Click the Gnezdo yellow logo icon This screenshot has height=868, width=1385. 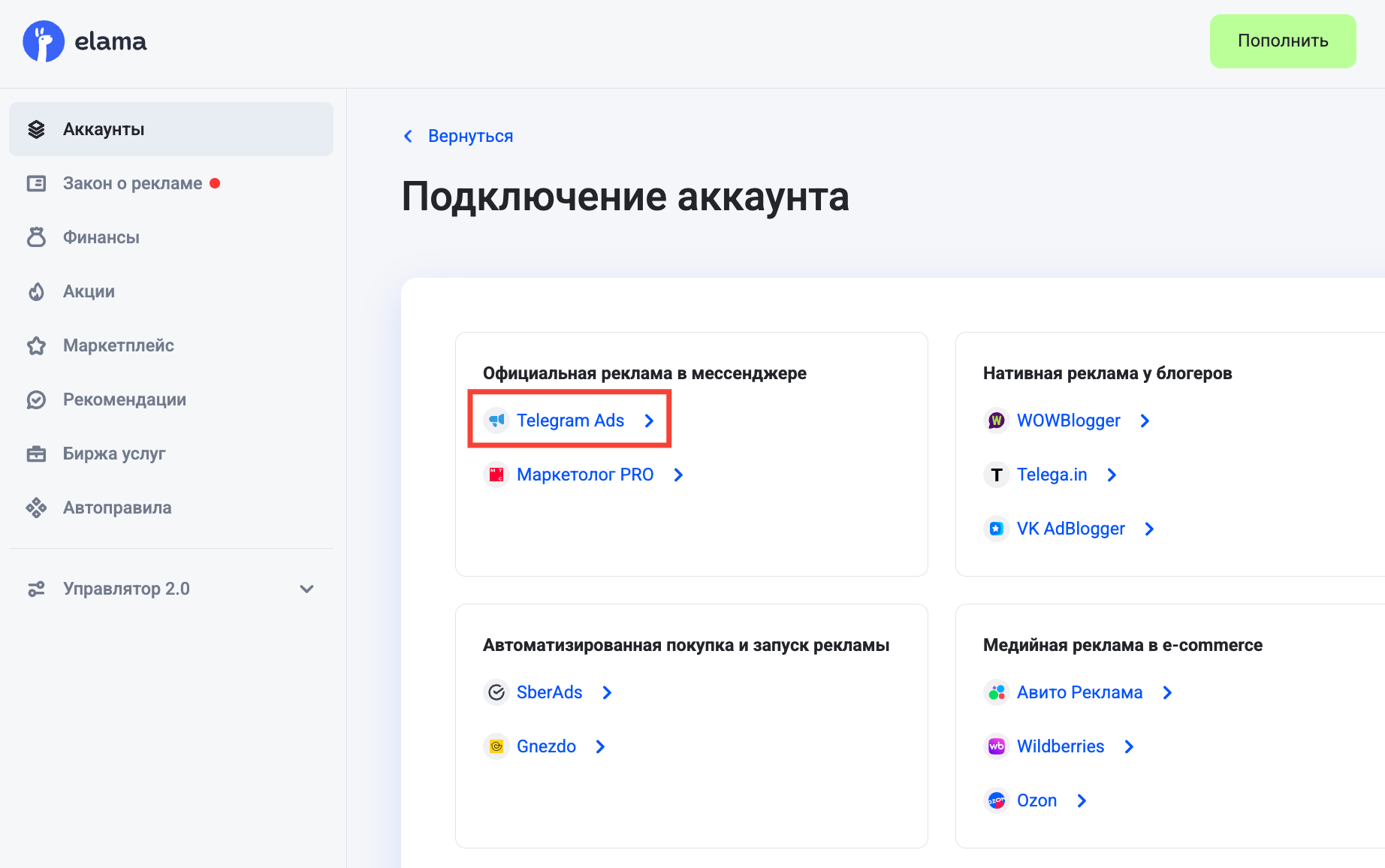point(496,746)
